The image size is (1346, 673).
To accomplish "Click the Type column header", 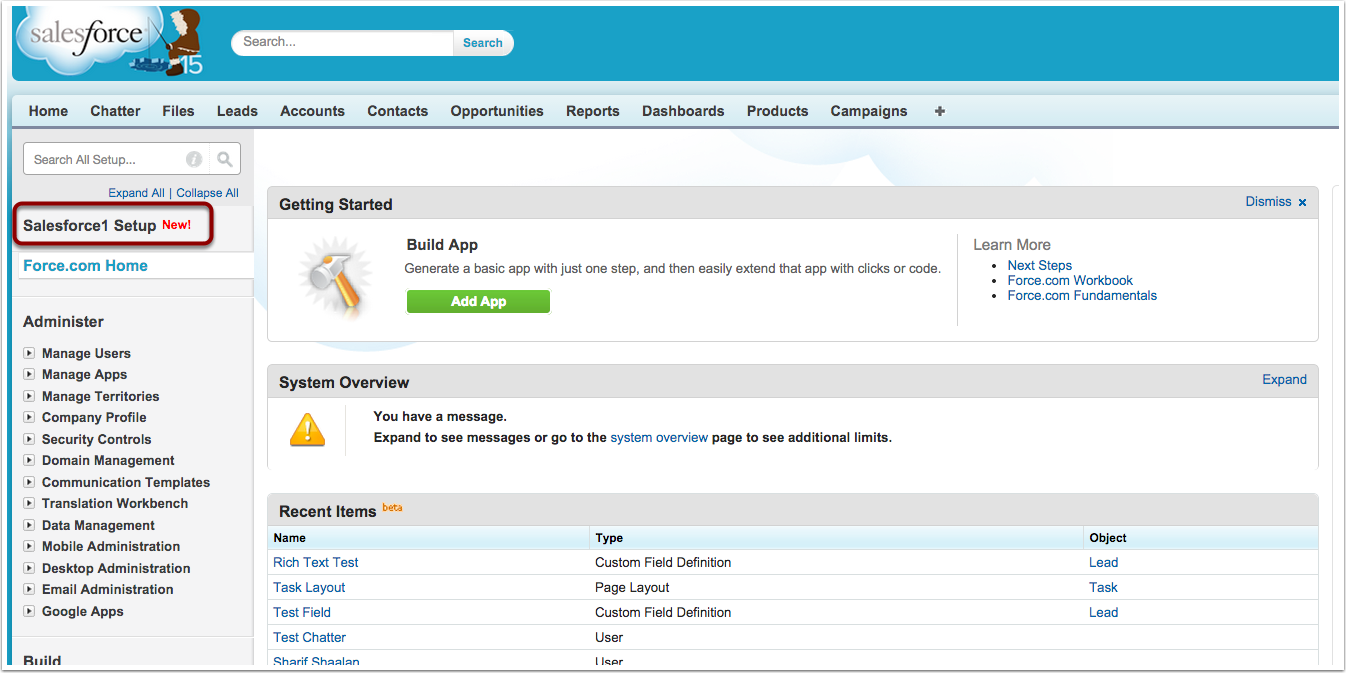I will (609, 538).
